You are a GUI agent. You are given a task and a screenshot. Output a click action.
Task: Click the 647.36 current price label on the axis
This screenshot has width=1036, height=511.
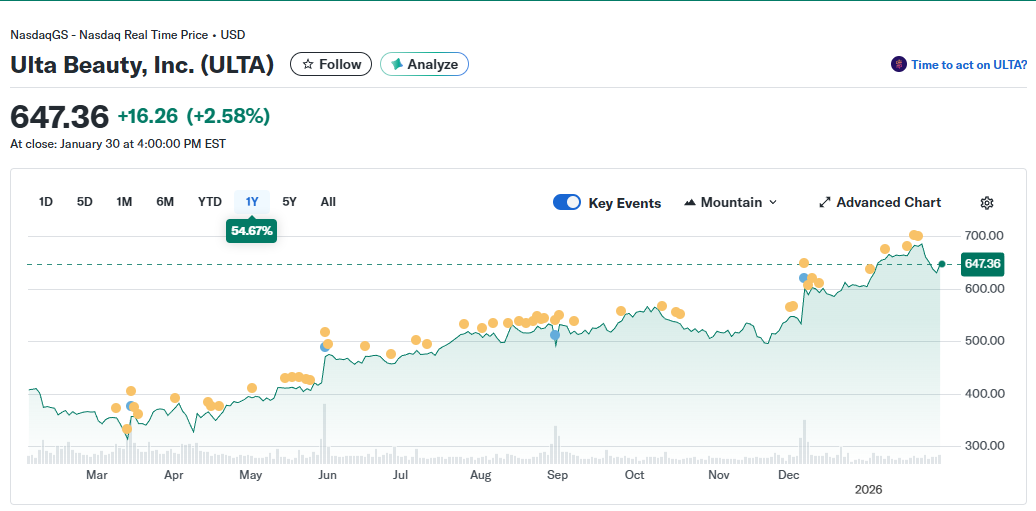point(982,264)
